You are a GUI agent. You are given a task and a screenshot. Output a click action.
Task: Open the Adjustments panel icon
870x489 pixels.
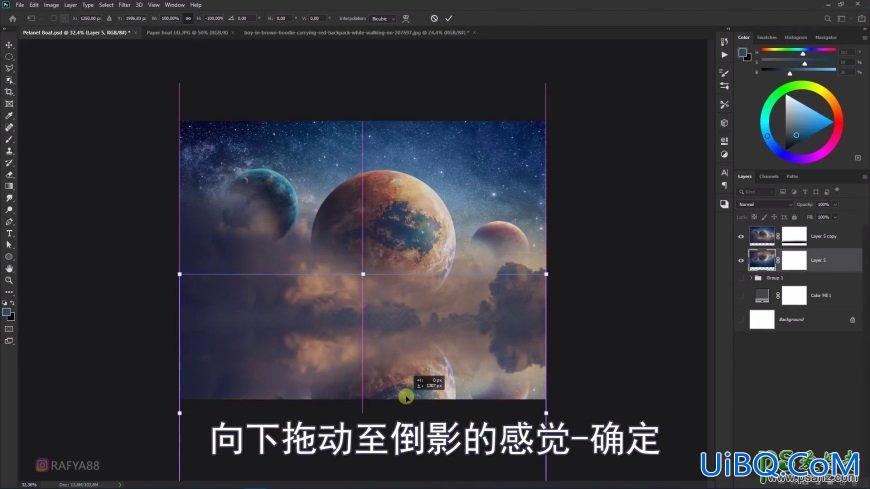724,154
